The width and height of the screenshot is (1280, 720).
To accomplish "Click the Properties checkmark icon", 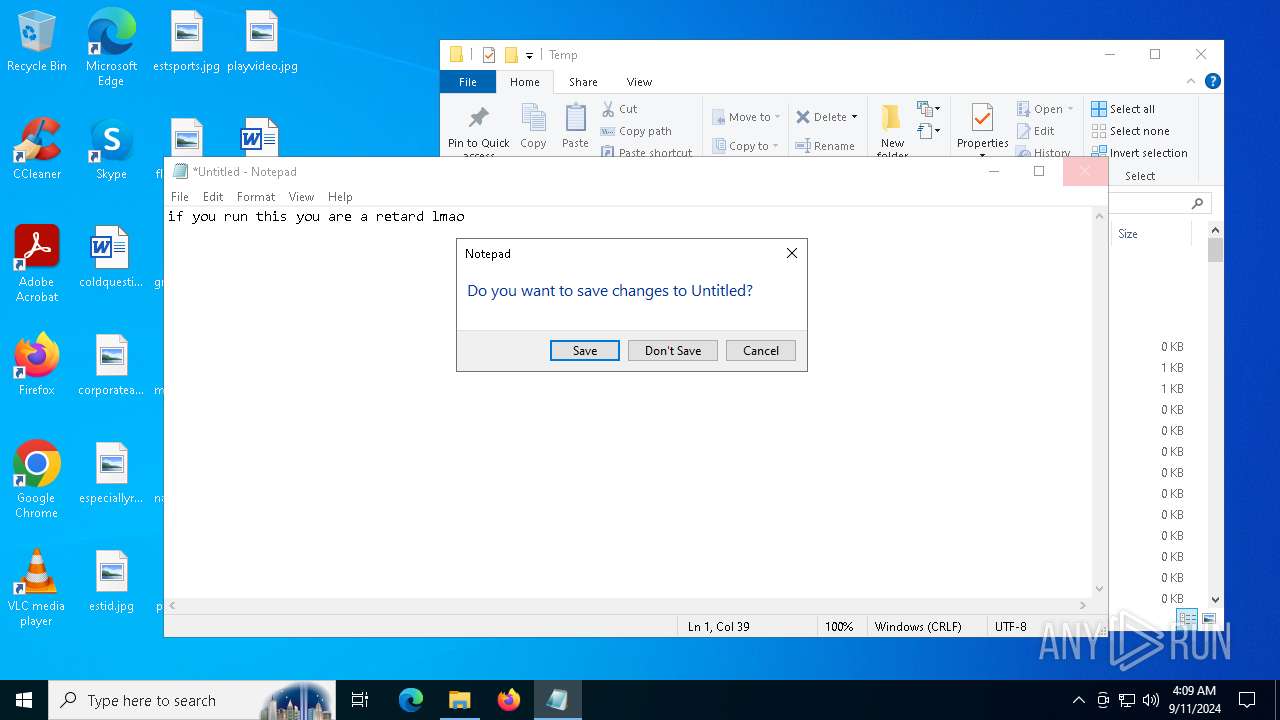I will click(x=982, y=118).
